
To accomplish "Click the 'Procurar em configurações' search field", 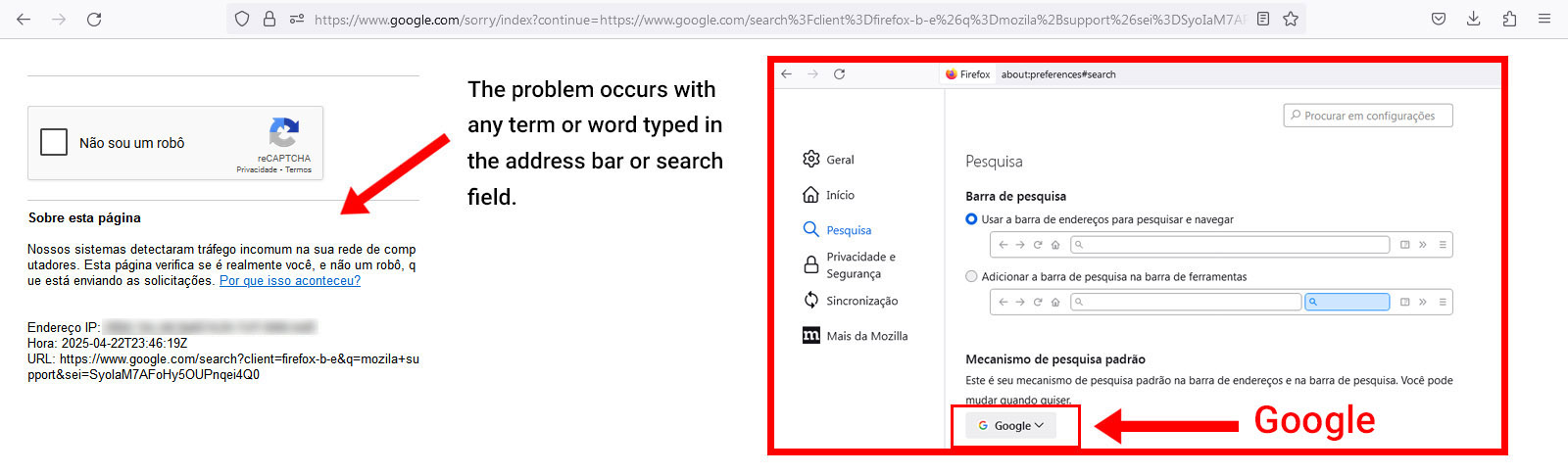I will [x=1368, y=116].
